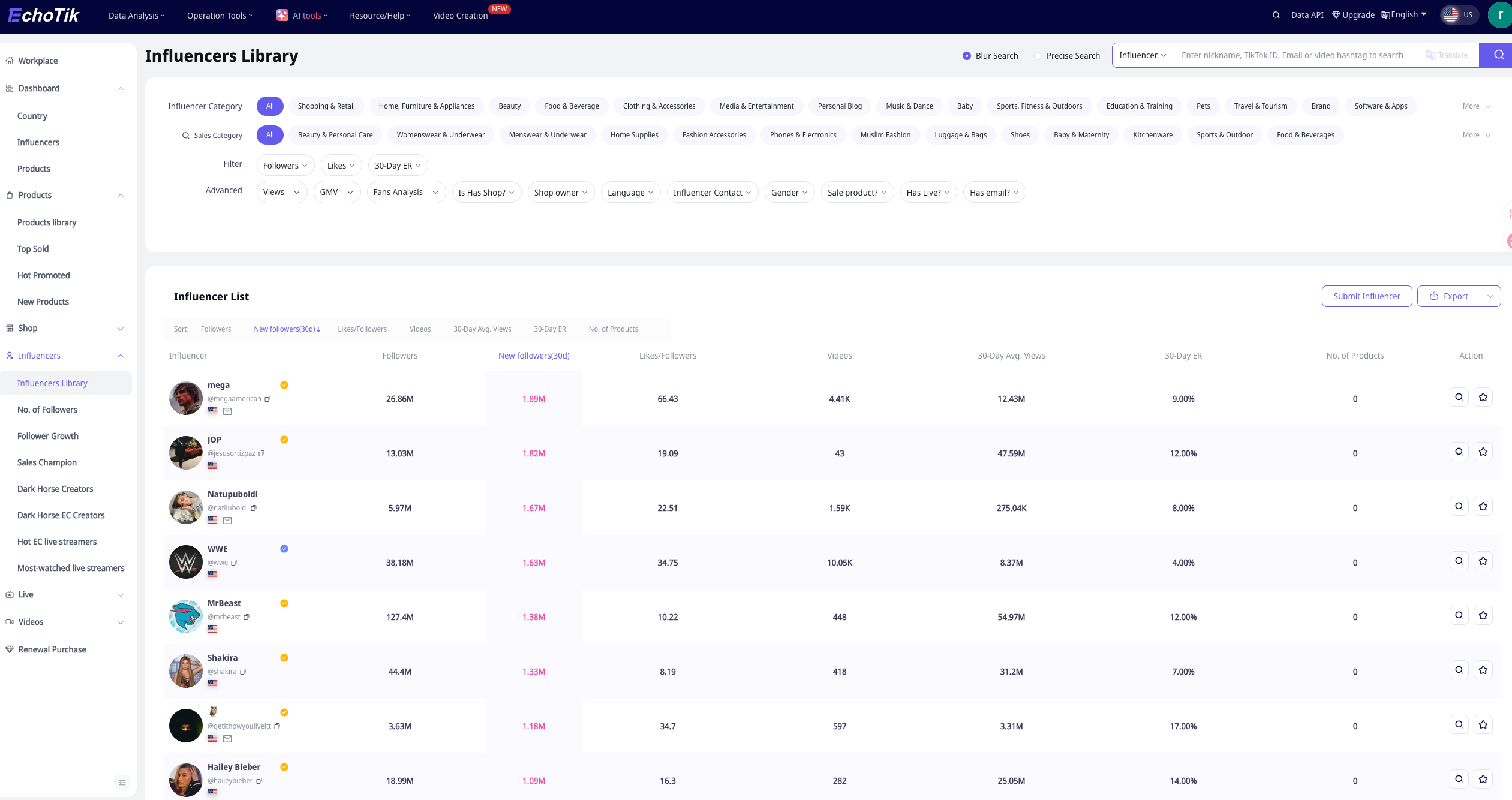Open details for WWE row
This screenshot has height=800, width=1512.
(x=1459, y=561)
